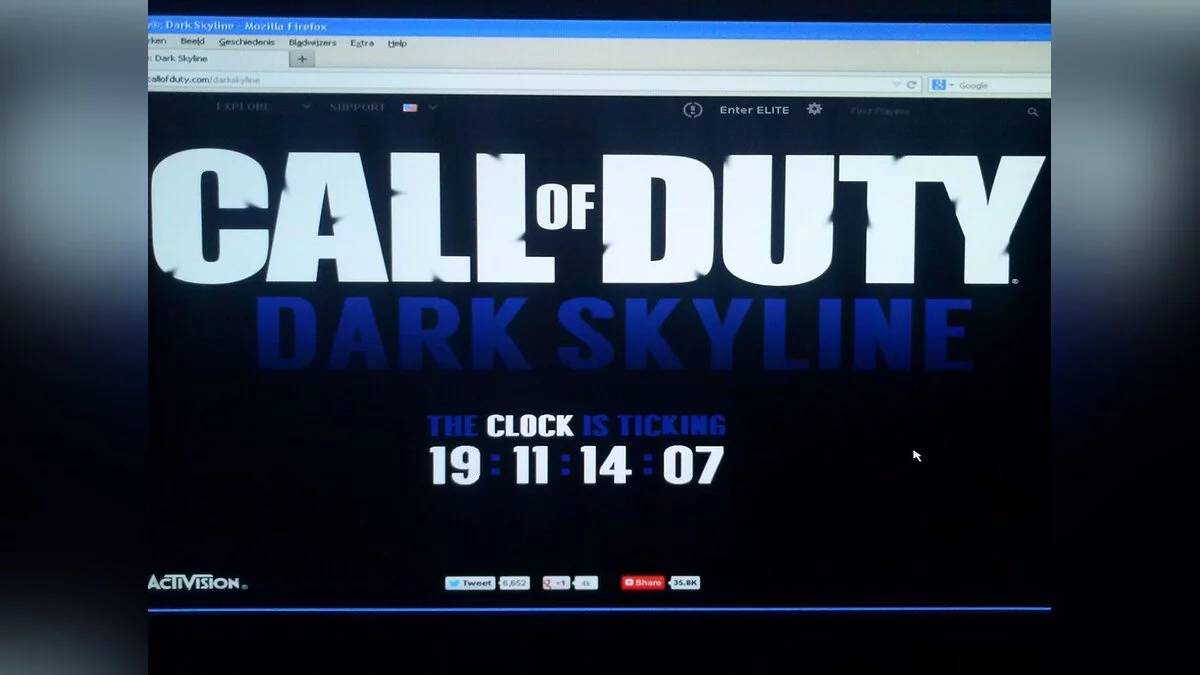Click the Google +1 button
This screenshot has width=1200, height=675.
click(x=556, y=583)
